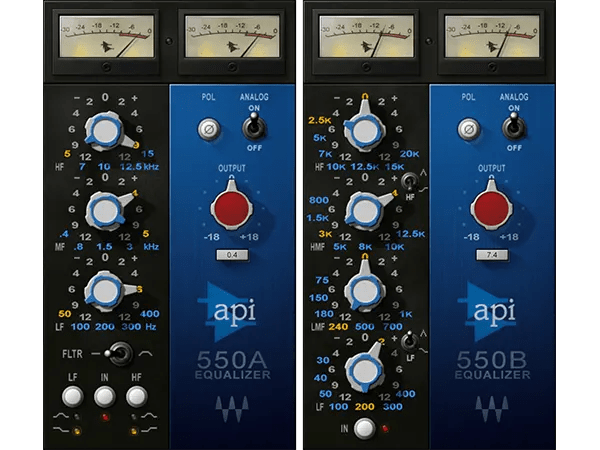Select 800 on 550B HMF band
Viewport: 600px width, 450px height.
pos(319,200)
